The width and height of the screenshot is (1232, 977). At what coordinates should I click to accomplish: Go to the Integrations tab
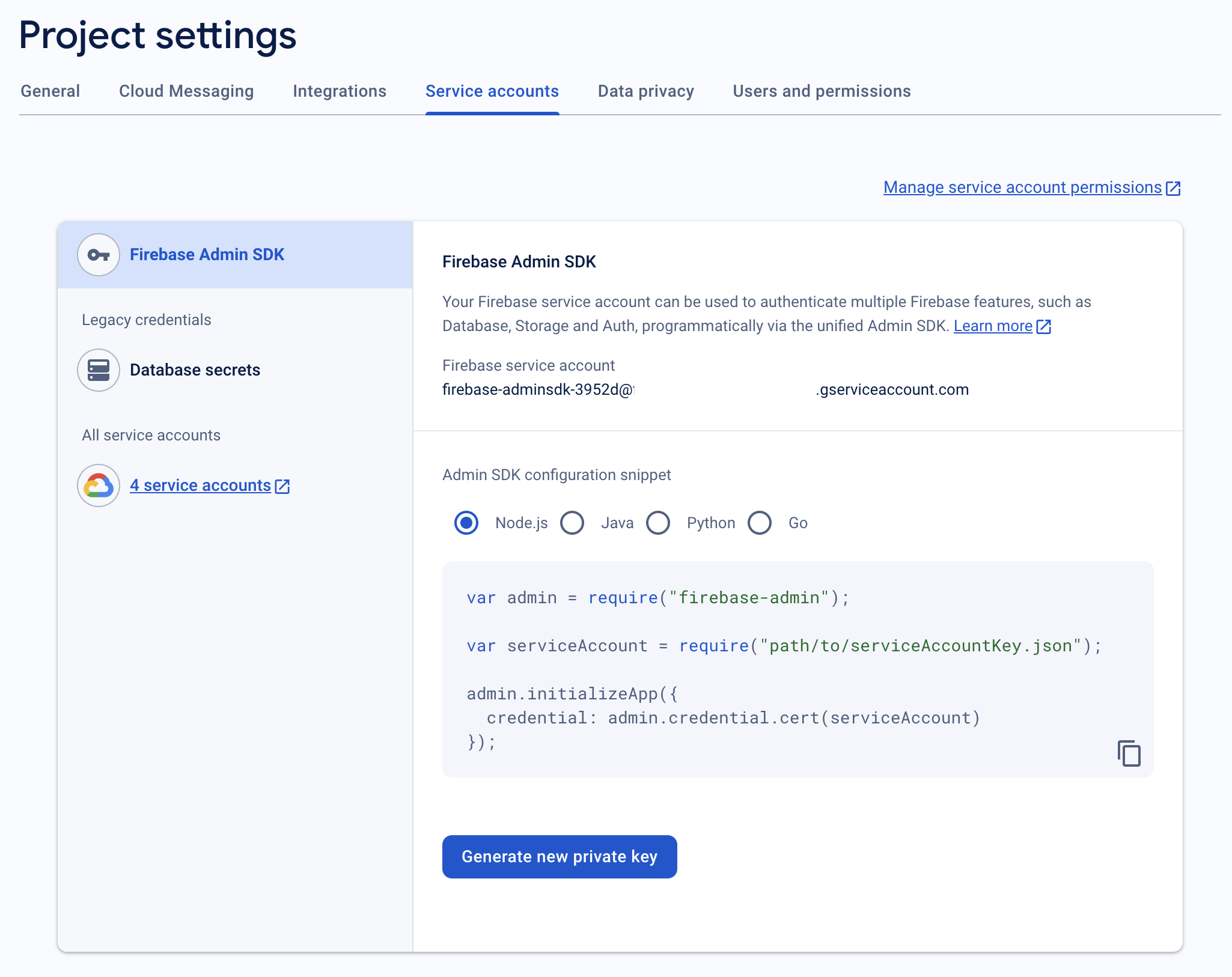(x=340, y=91)
